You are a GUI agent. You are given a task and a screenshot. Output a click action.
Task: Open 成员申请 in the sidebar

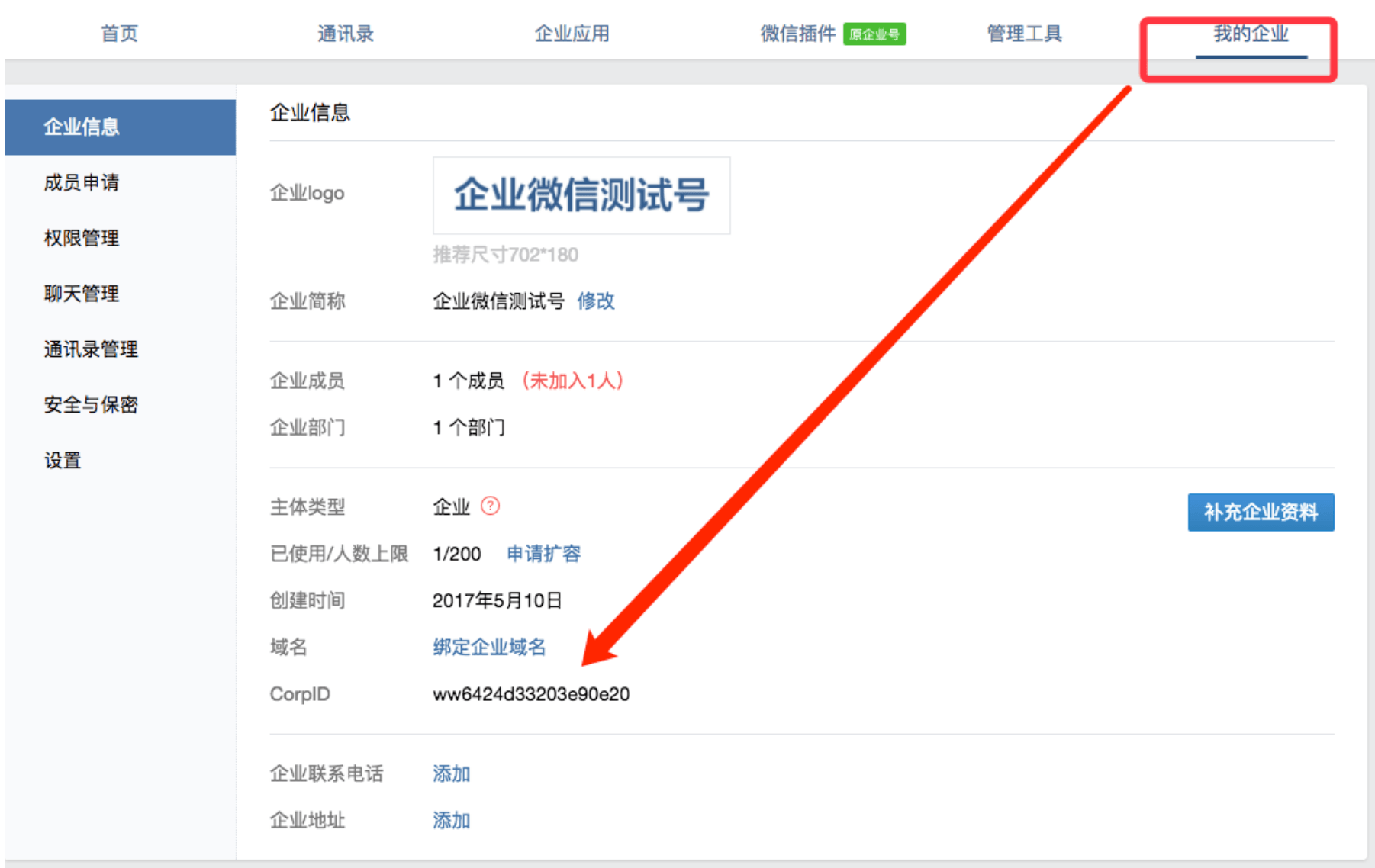click(82, 182)
